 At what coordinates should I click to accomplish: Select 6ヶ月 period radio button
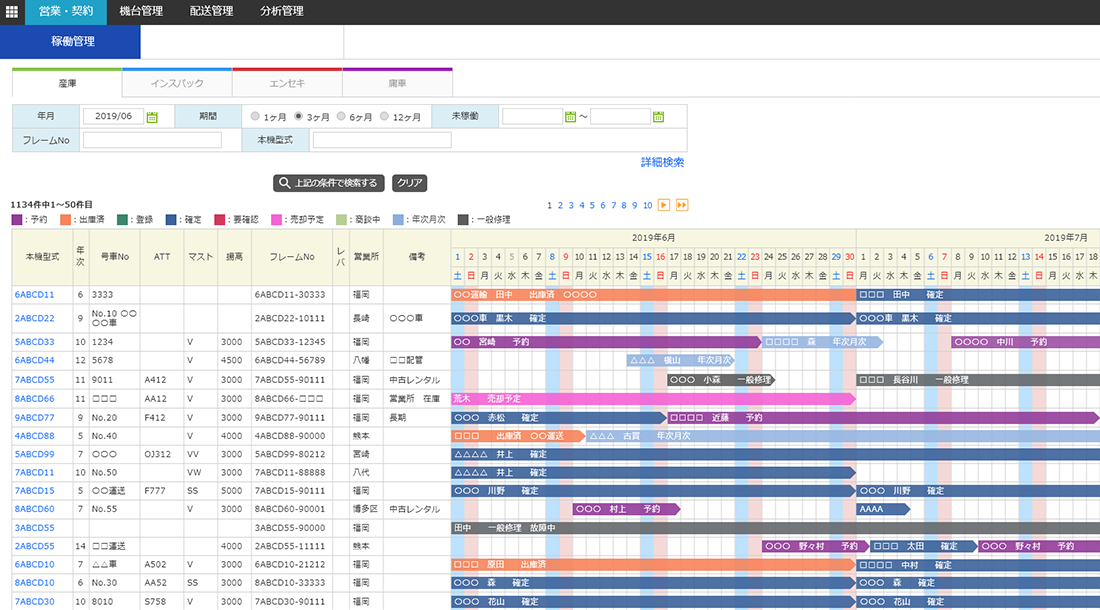(x=341, y=116)
